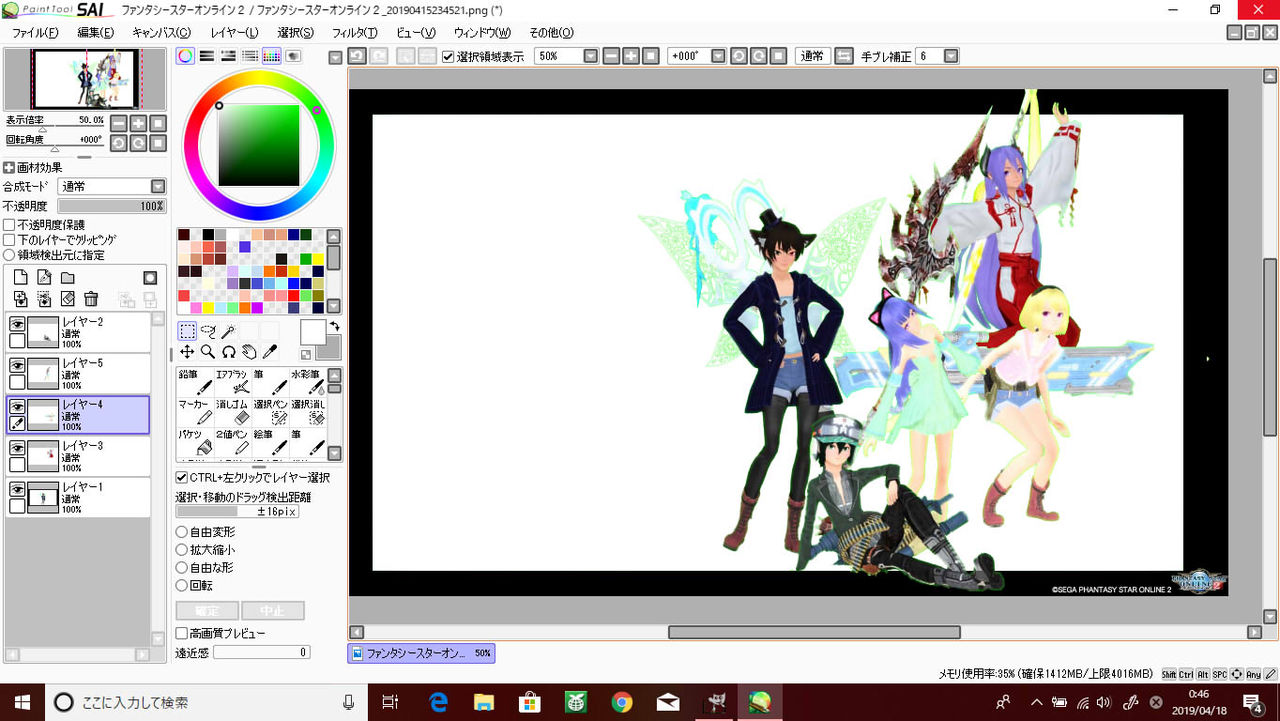
Task: Open the 編集 menu
Action: tap(96, 33)
